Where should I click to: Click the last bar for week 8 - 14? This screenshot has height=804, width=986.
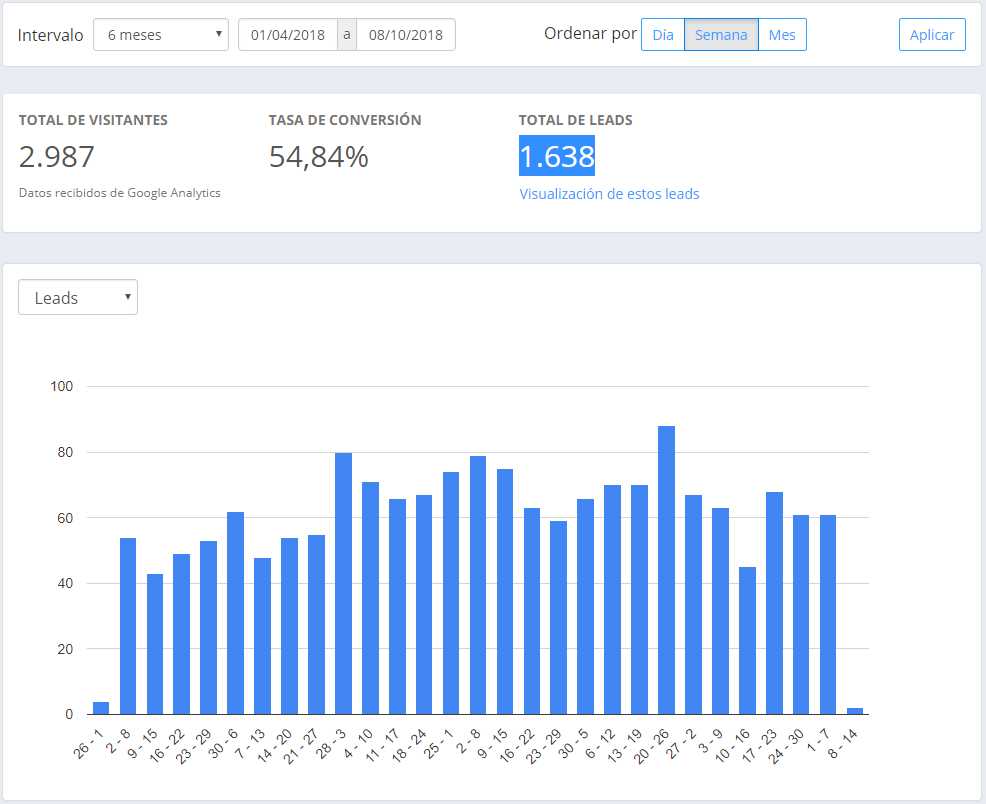(x=855, y=711)
